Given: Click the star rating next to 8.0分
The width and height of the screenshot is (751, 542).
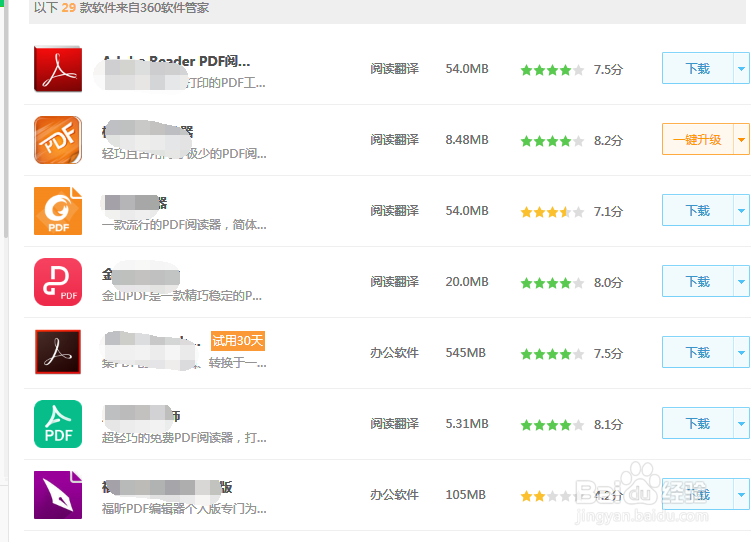Looking at the screenshot, I should (552, 283).
